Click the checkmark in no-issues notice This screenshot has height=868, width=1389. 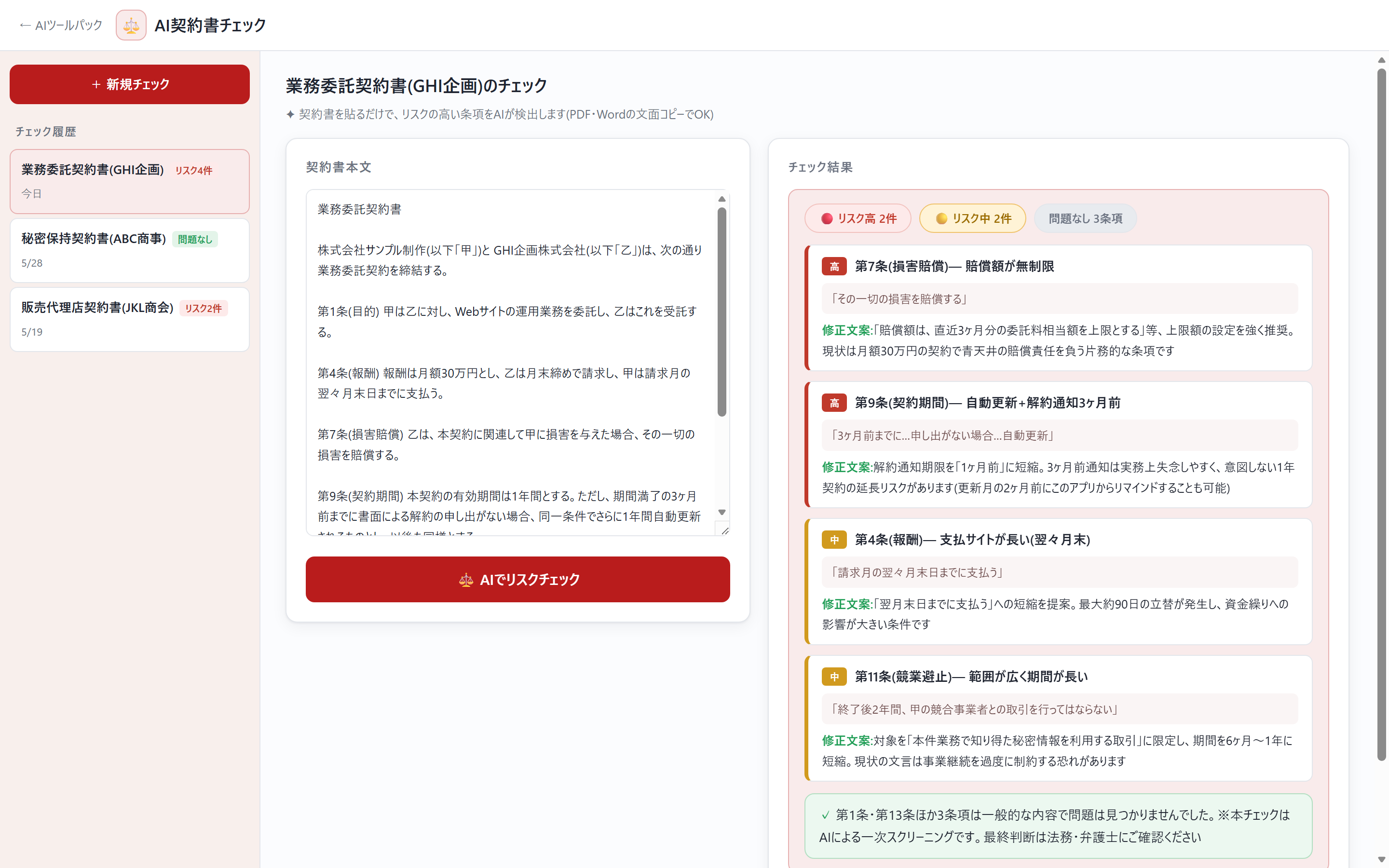point(825,815)
